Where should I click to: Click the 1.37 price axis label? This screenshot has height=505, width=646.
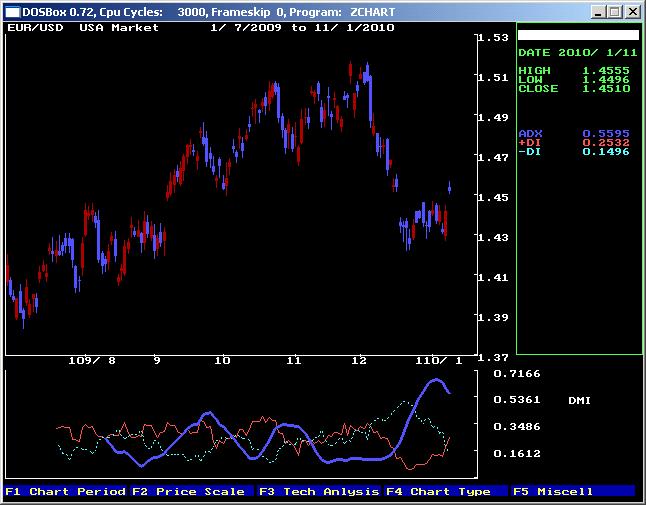[x=493, y=358]
